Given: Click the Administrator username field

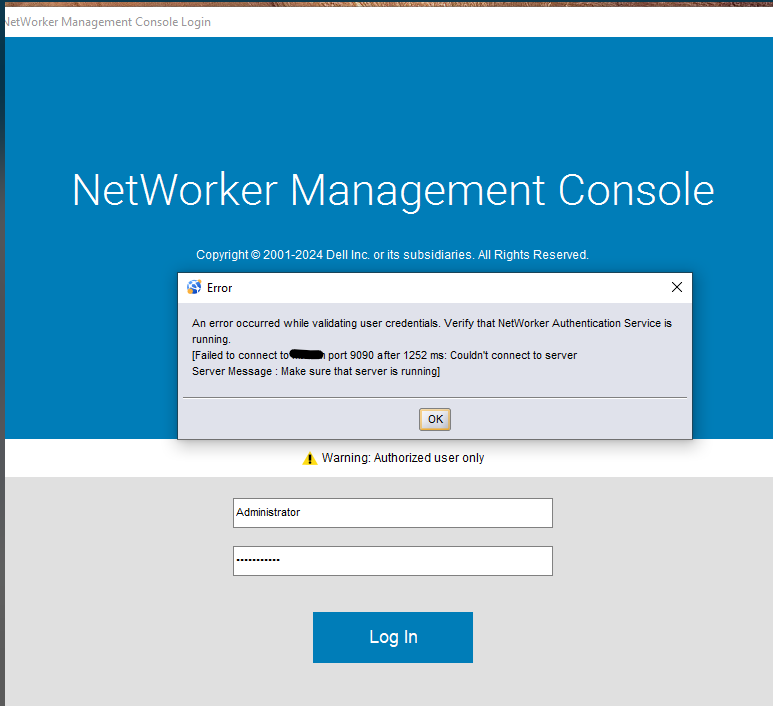Looking at the screenshot, I should click(x=392, y=513).
